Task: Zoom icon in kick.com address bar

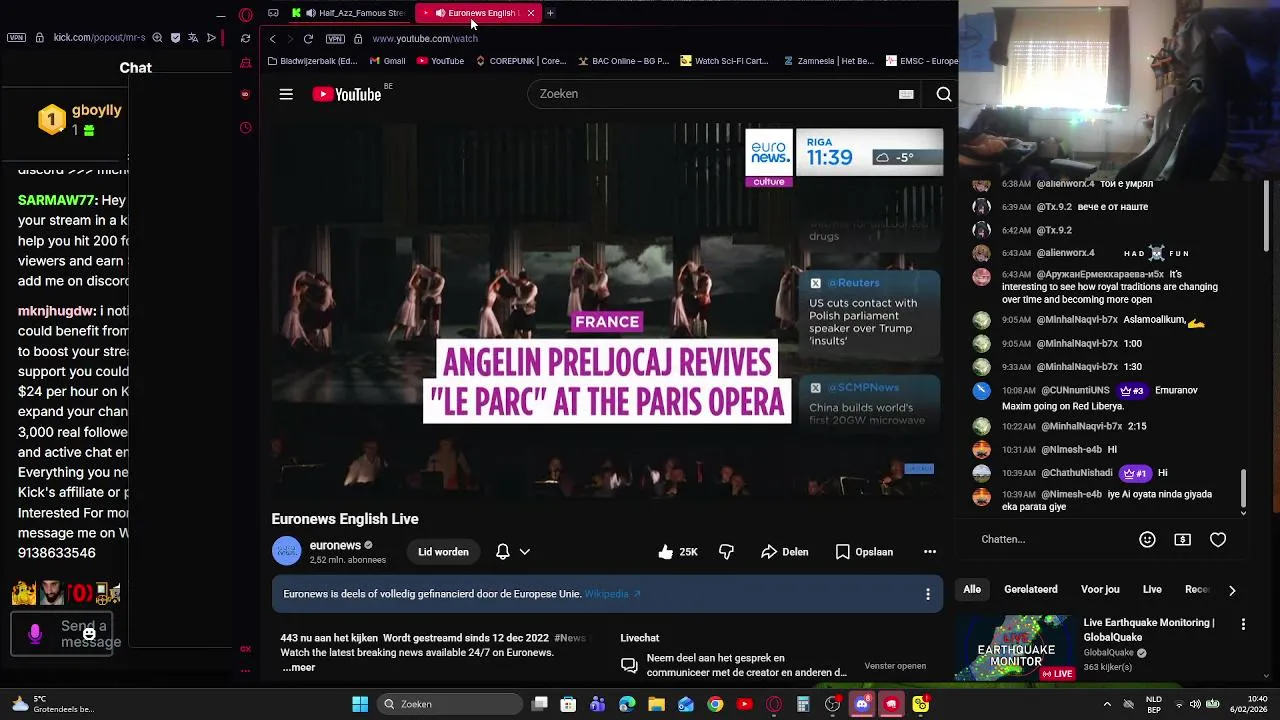Action: pos(157,38)
